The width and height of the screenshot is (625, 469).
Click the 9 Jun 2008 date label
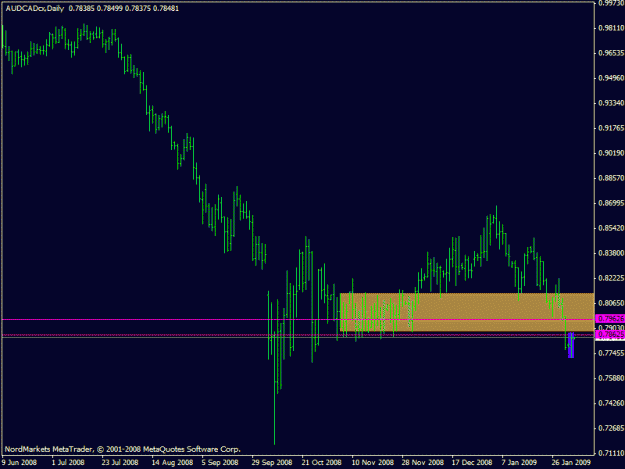pyautogui.click(x=19, y=463)
